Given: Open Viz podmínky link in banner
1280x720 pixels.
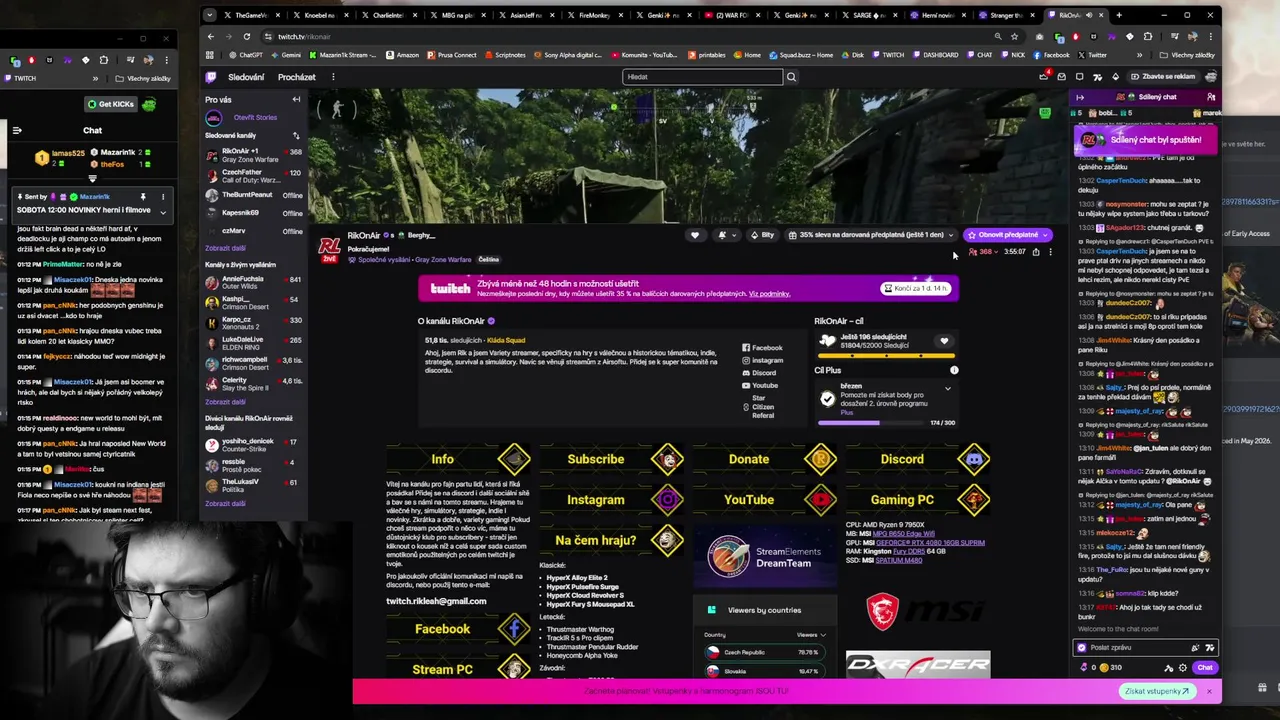Looking at the screenshot, I should coord(769,294).
